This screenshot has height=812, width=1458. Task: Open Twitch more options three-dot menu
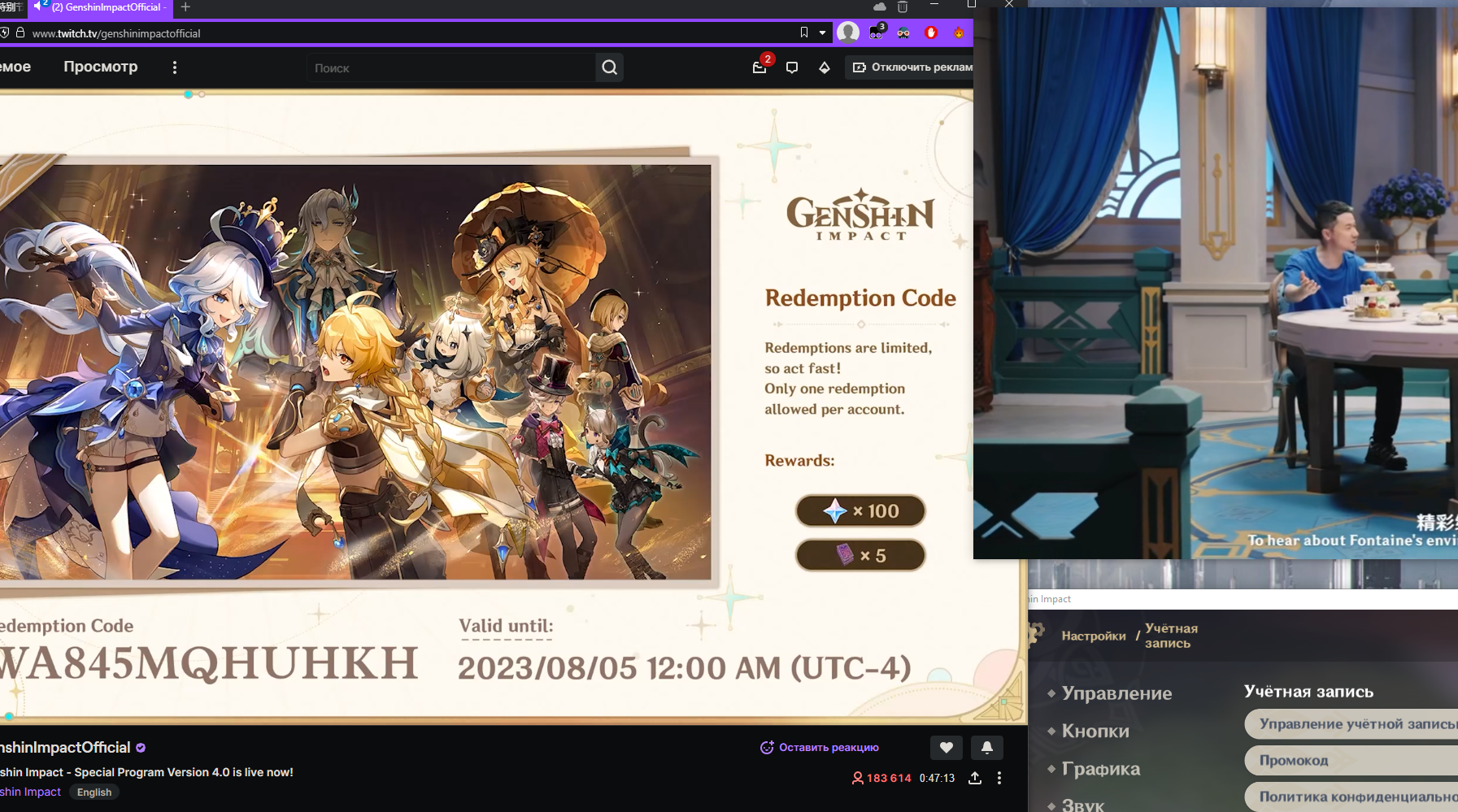tap(175, 67)
